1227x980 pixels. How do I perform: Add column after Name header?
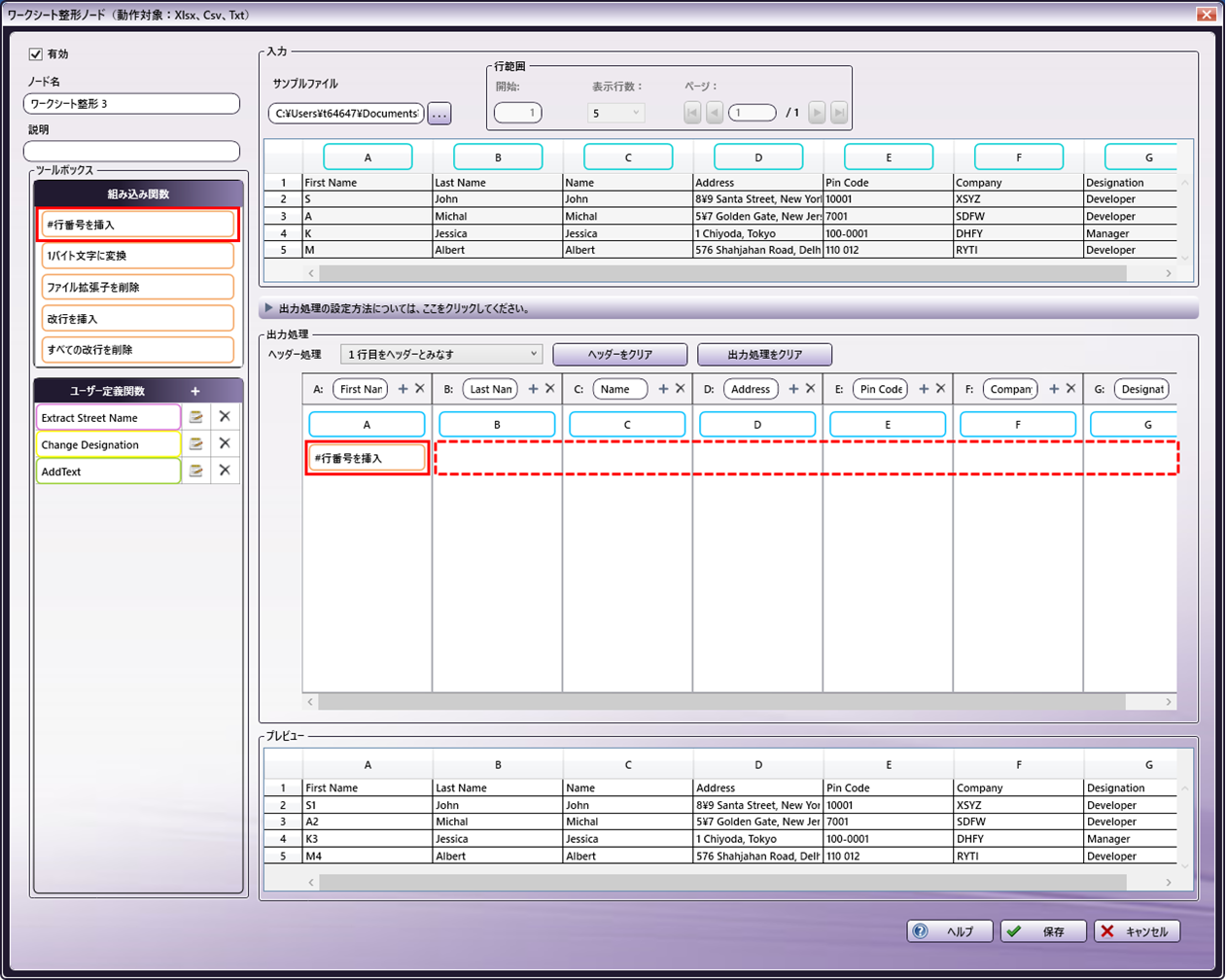(x=663, y=389)
